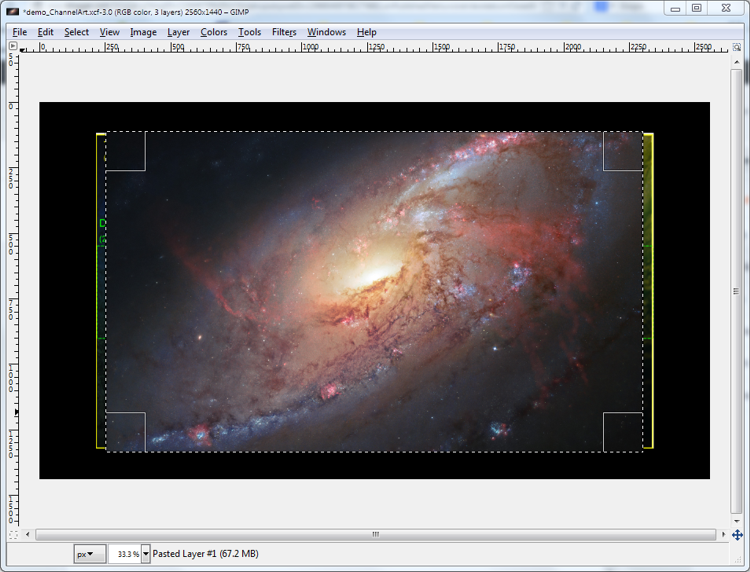Click 'Pasted Layer #1 (67.2 MB)' status text
Viewport: 750px width, 572px height.
coord(205,554)
